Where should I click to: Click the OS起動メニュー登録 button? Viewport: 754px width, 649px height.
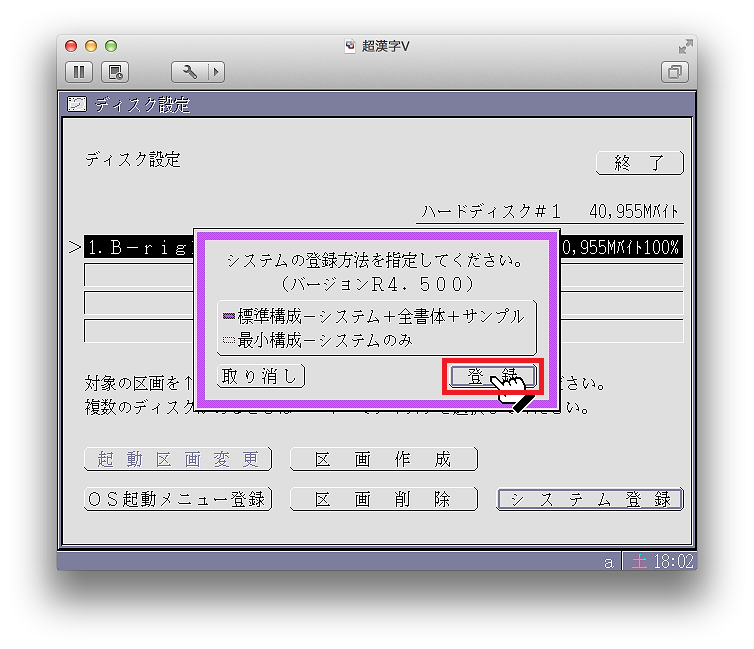pyautogui.click(x=178, y=499)
